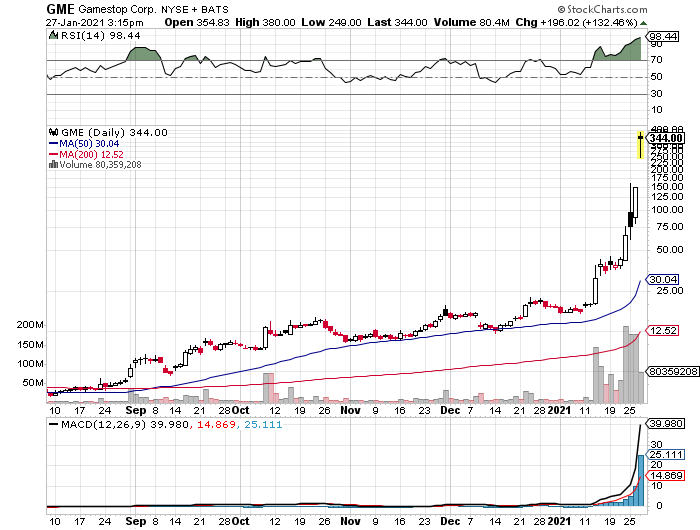The height and width of the screenshot is (530, 700).
Task: Click the 75.00 price axis label
Action: tap(670, 227)
